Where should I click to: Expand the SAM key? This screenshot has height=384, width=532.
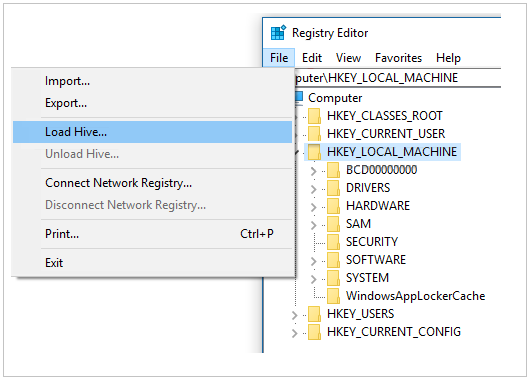(314, 225)
